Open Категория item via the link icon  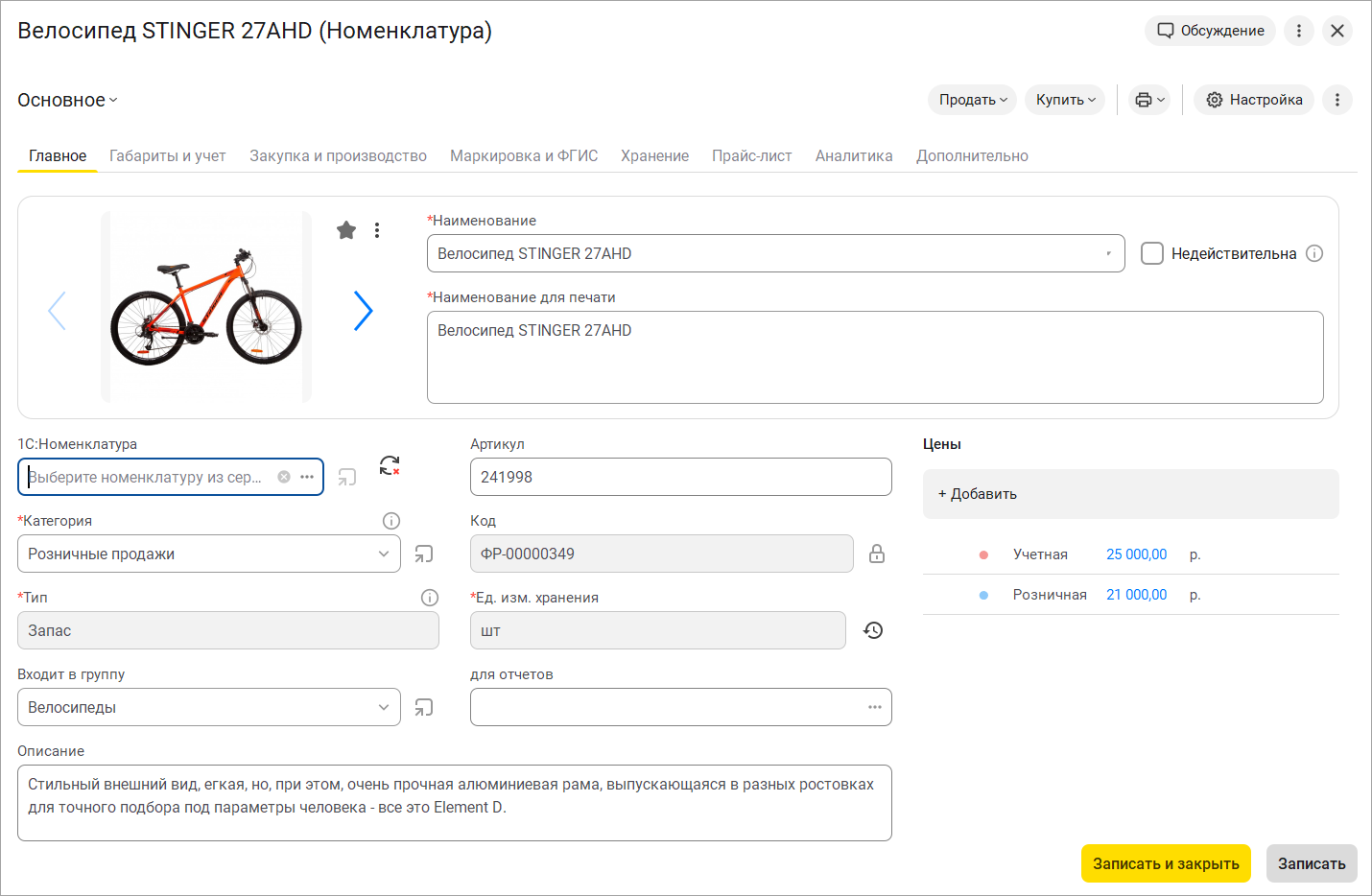424,554
